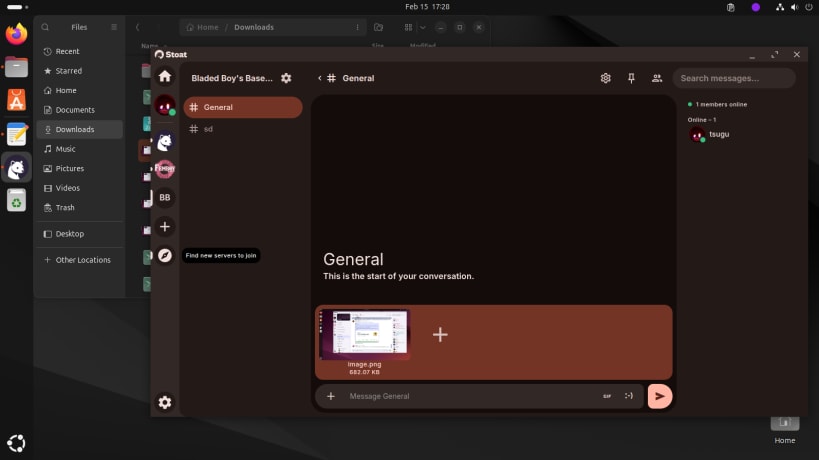Show pinned messages with pin icon
The image size is (819, 460).
[631, 78]
